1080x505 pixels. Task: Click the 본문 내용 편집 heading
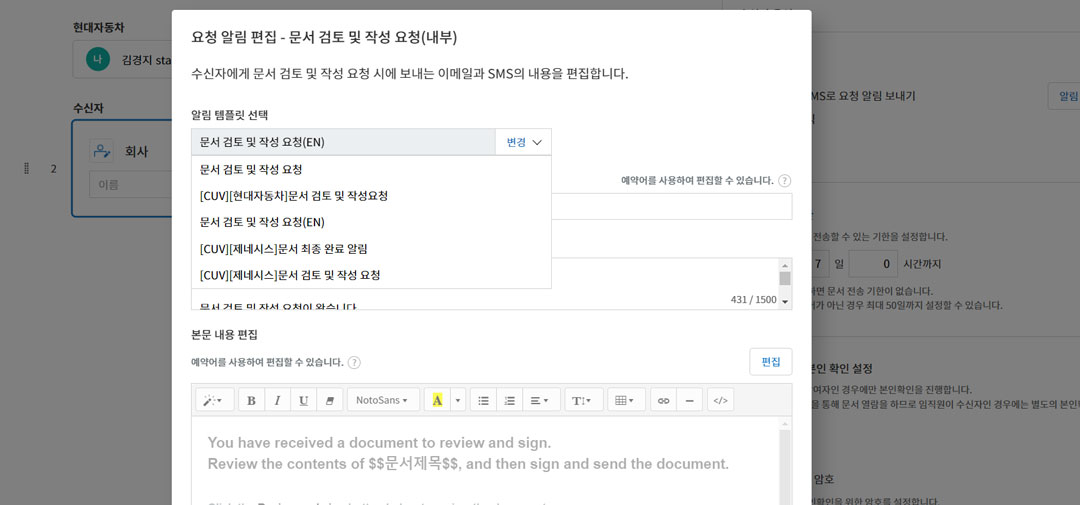click(225, 336)
